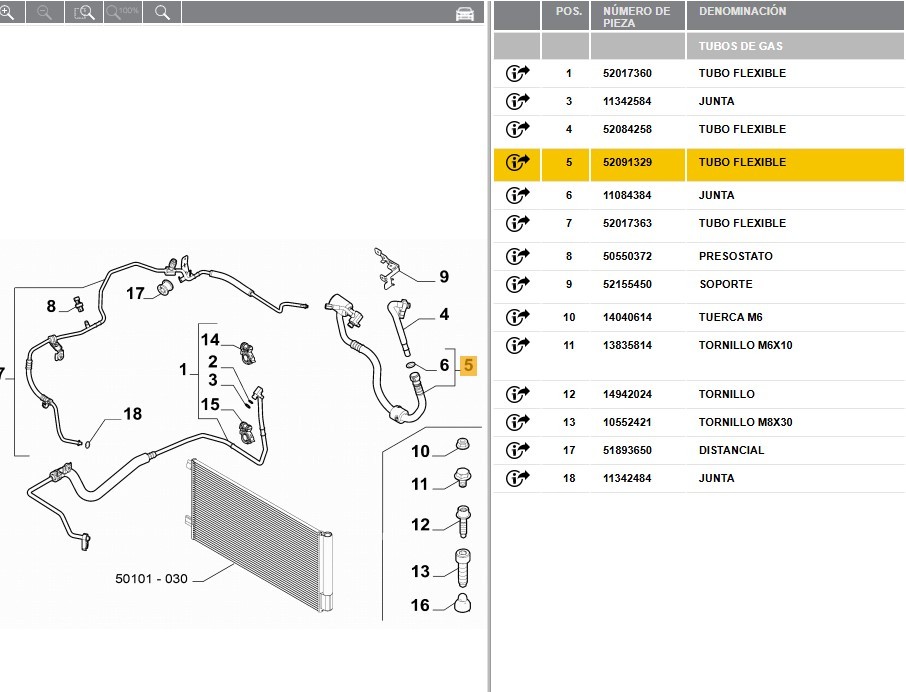Viewport: 906px width, 692px height.
Task: Open info icon for part 52017360
Action: 517,73
